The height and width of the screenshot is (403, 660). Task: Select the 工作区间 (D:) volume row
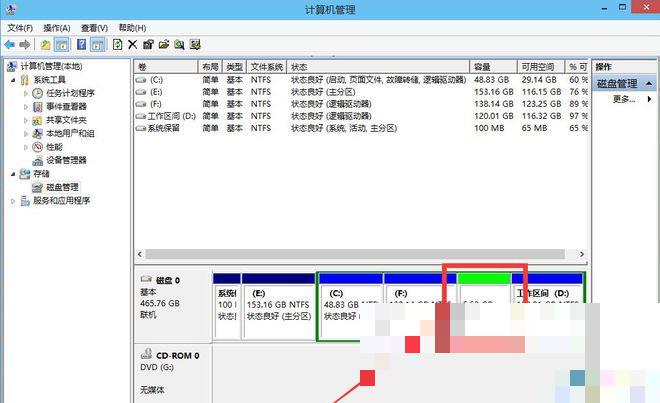point(361,116)
